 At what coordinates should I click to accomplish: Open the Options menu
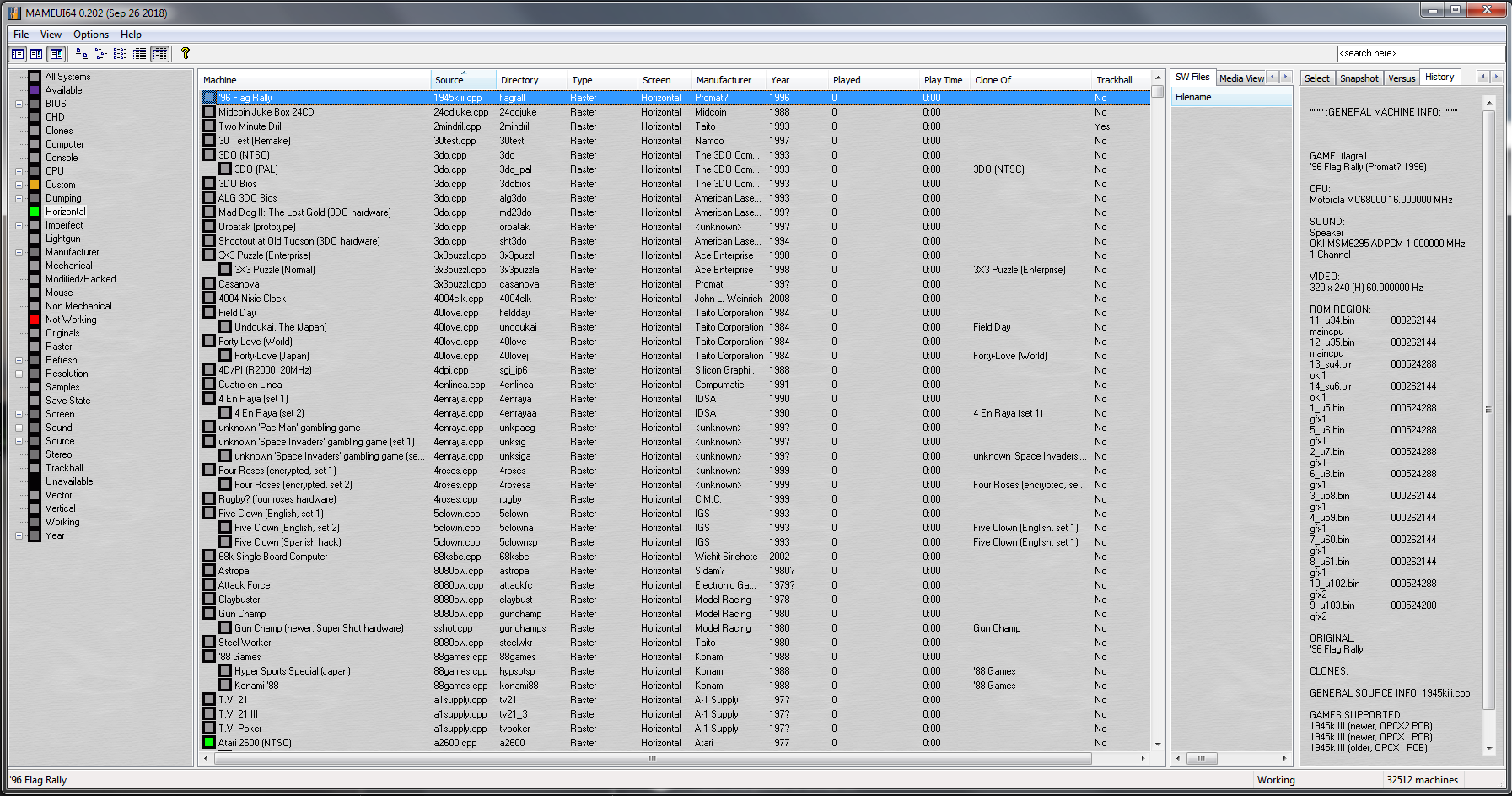(x=90, y=35)
